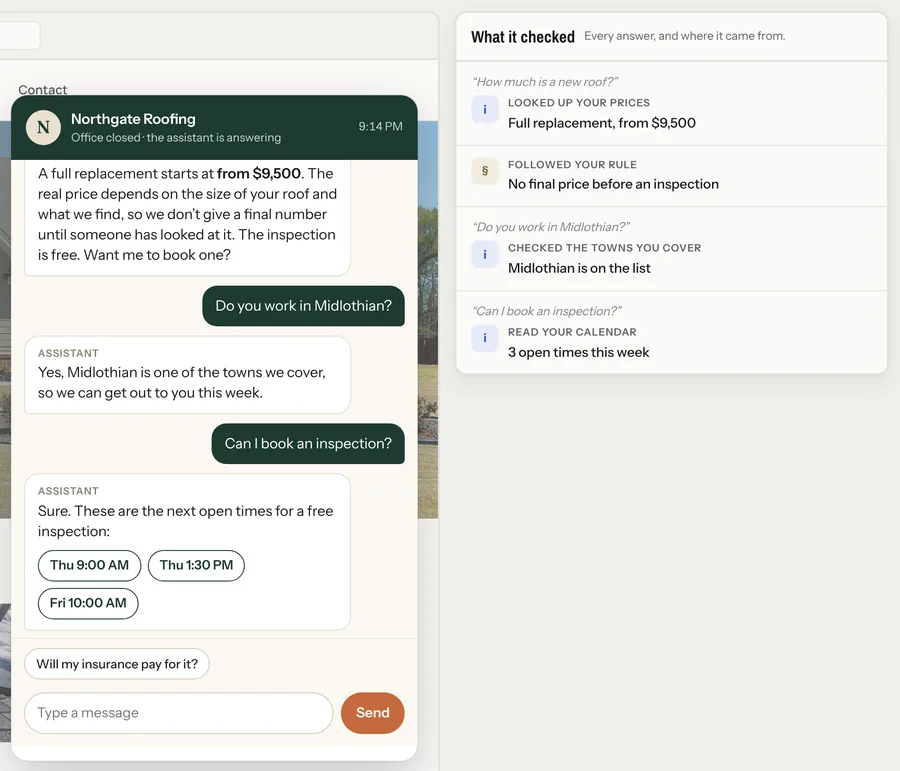
Task: Click 'Every answer, and where it came from.' subtitle
Action: pyautogui.click(x=685, y=36)
